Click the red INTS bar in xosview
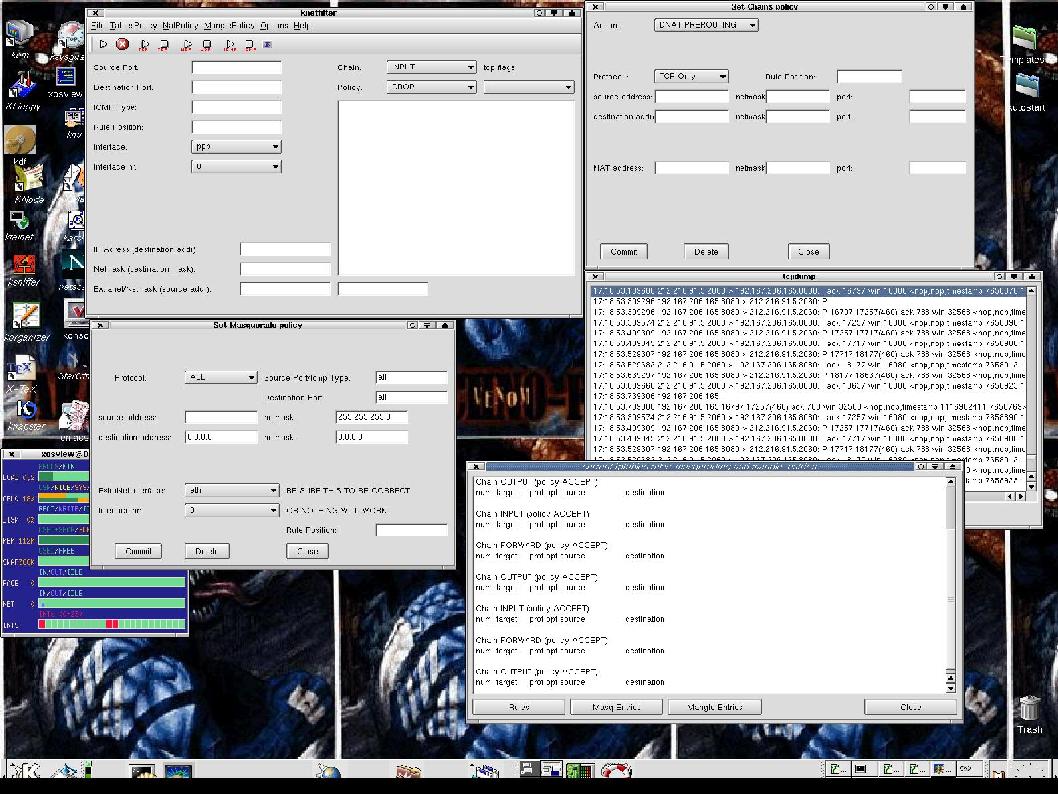 [112, 625]
